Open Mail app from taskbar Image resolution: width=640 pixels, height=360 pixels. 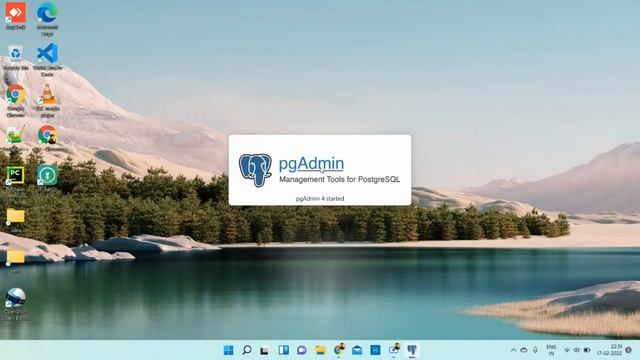point(357,350)
